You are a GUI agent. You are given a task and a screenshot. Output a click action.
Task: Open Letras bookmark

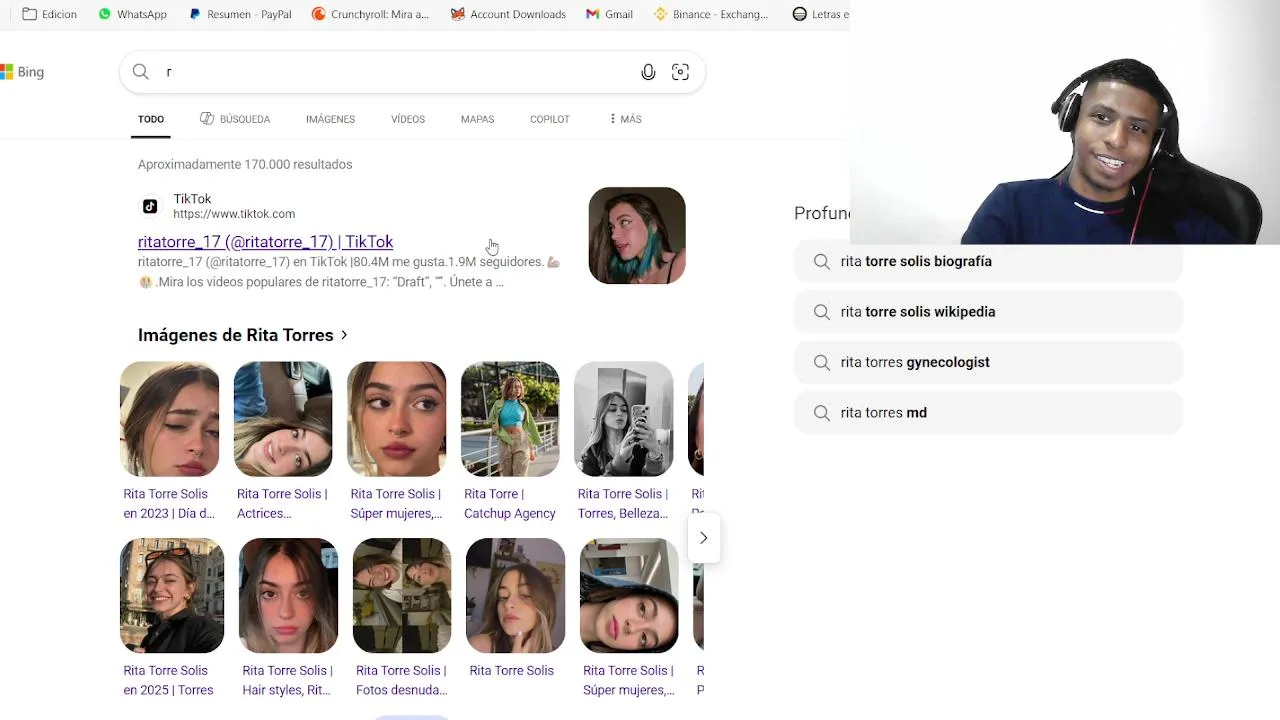click(820, 14)
